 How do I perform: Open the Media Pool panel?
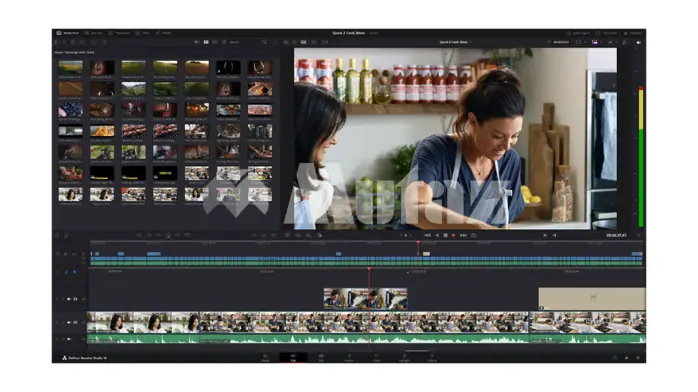pos(68,33)
